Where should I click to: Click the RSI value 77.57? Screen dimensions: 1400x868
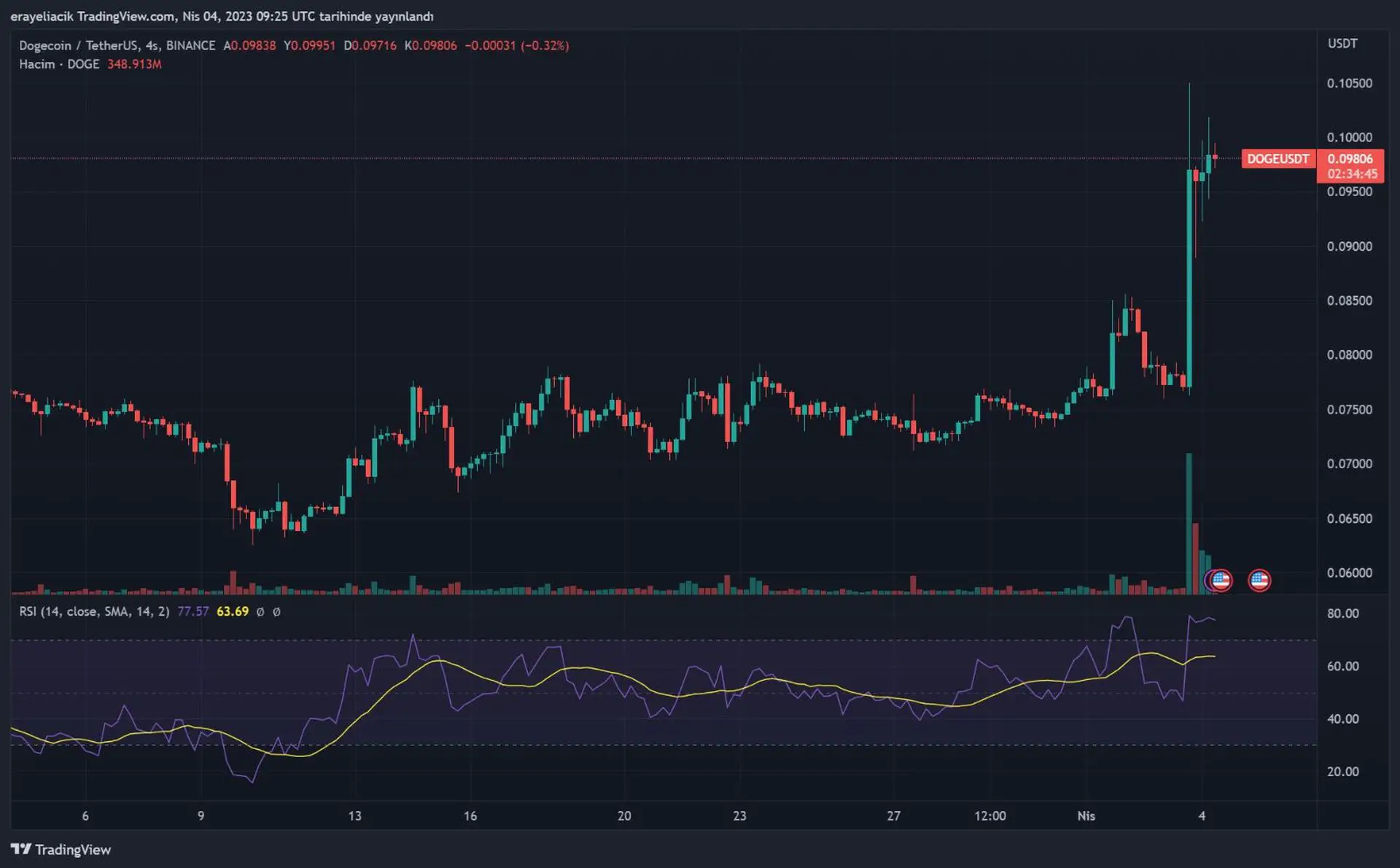[193, 611]
